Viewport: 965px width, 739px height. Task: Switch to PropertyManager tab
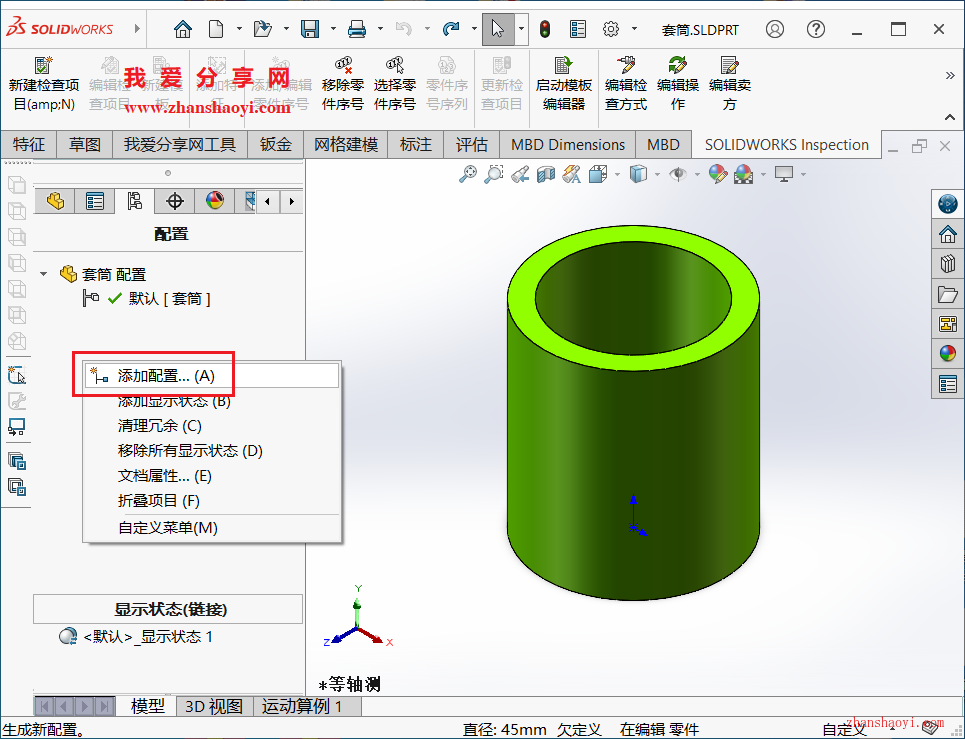coord(95,201)
